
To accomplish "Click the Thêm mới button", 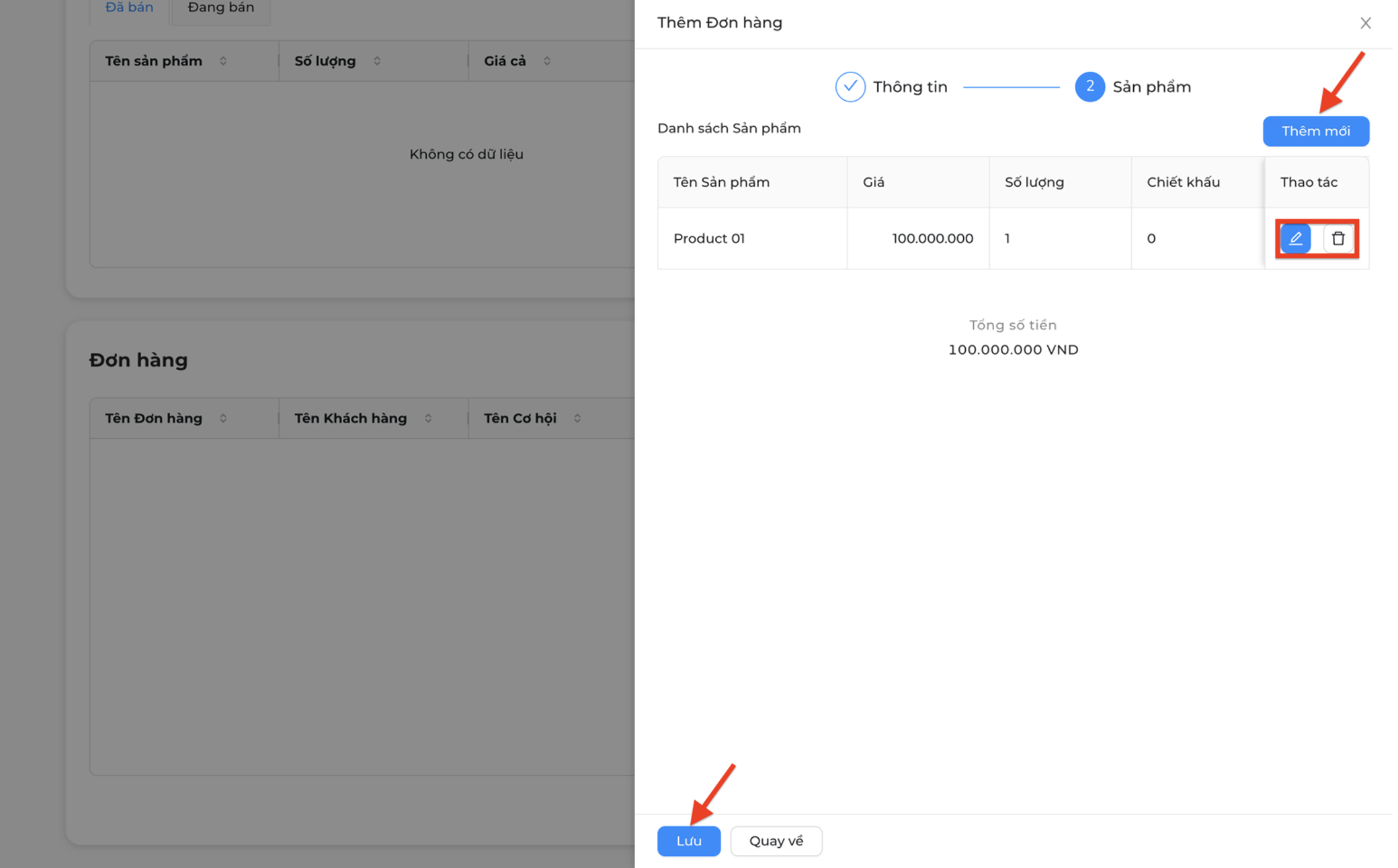I will click(x=1315, y=131).
